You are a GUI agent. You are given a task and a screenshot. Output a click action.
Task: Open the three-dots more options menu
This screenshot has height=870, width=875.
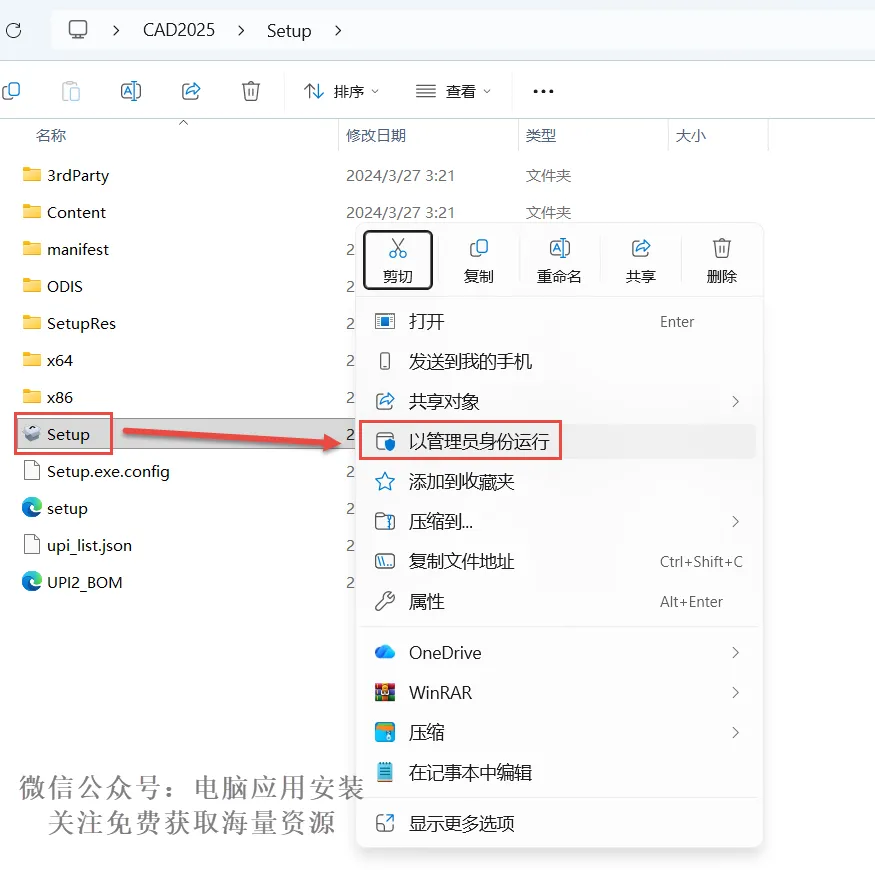coord(543,92)
